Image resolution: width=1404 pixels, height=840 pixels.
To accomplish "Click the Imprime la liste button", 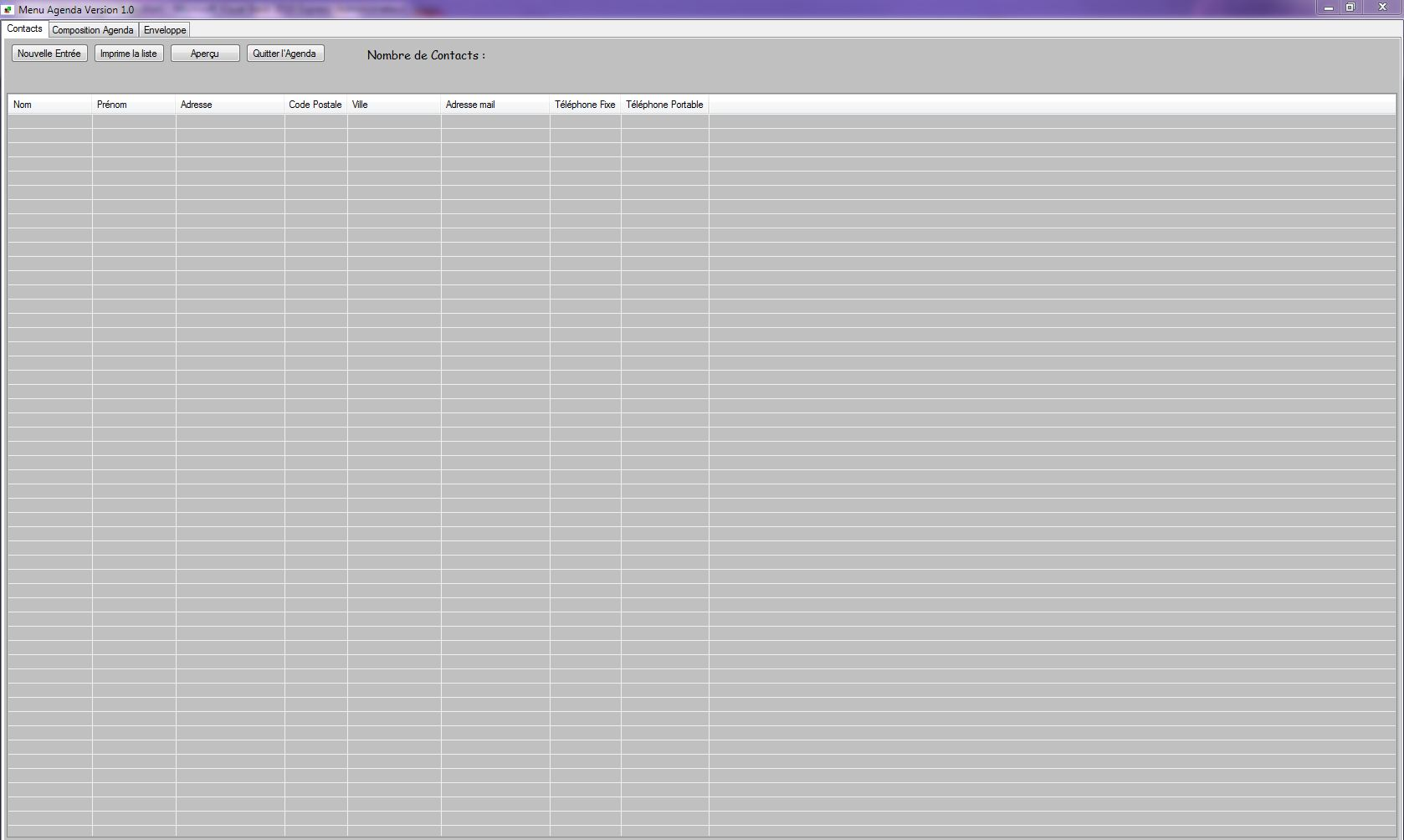I will click(129, 54).
